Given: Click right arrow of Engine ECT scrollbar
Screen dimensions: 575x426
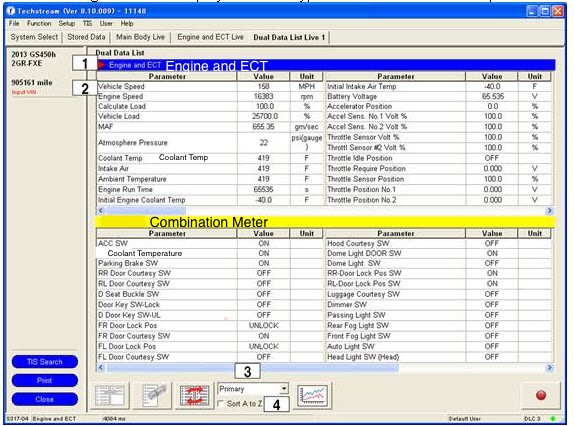Looking at the screenshot, I should 549,210.
